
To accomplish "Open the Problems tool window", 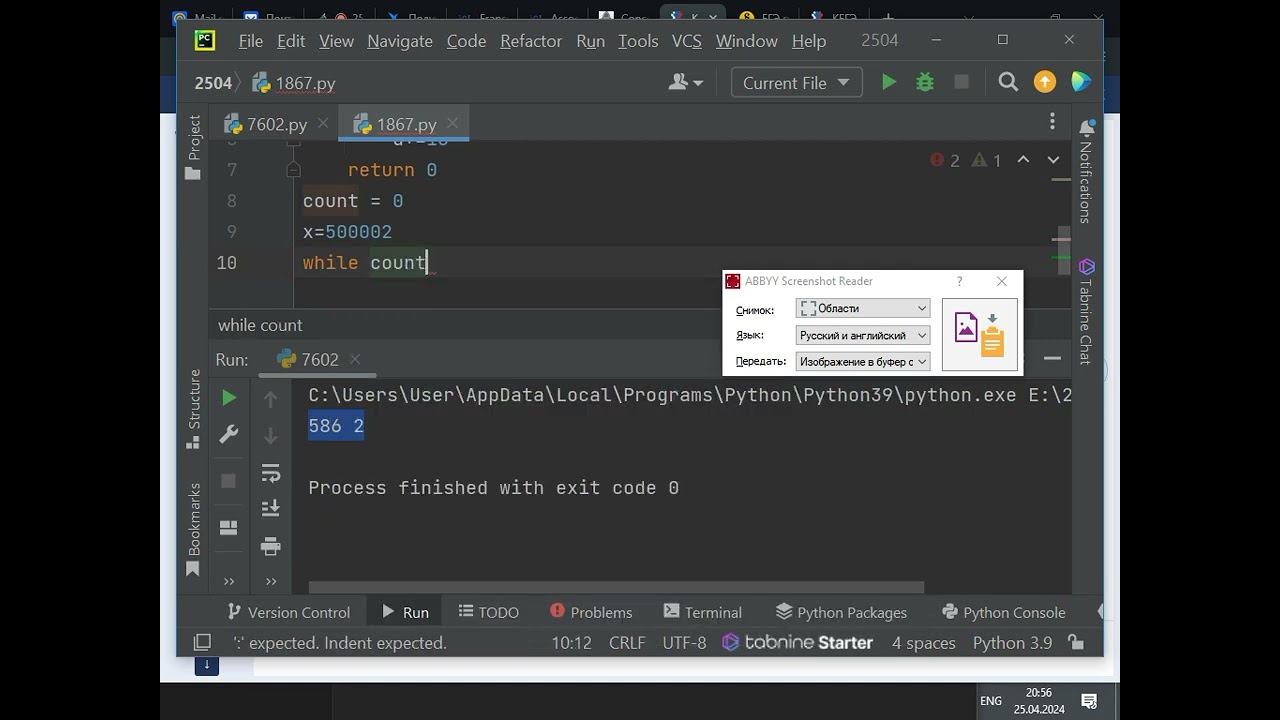I will pyautogui.click(x=591, y=612).
